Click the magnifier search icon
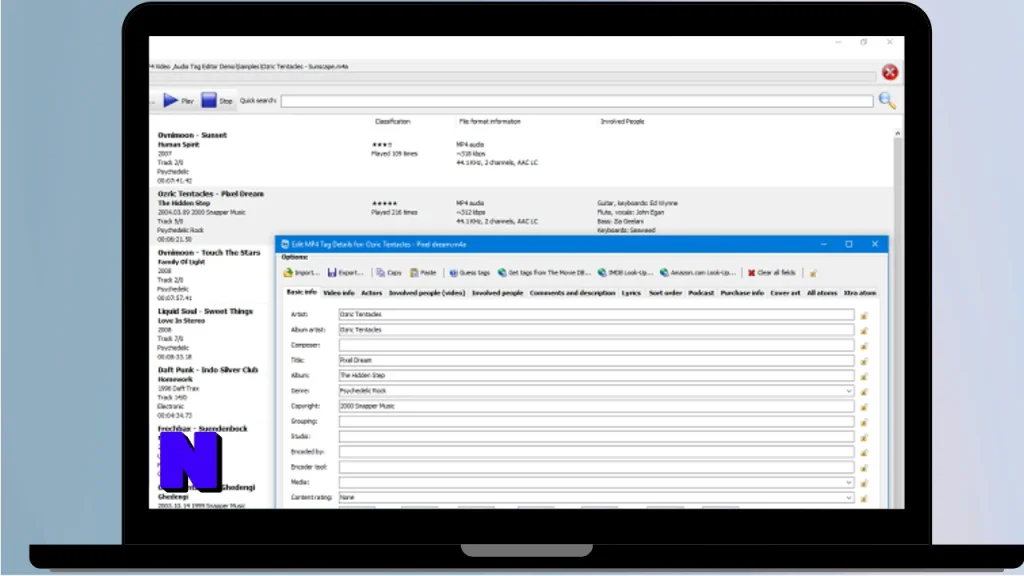Viewport: 1024px width, 576px height. pyautogui.click(x=887, y=101)
